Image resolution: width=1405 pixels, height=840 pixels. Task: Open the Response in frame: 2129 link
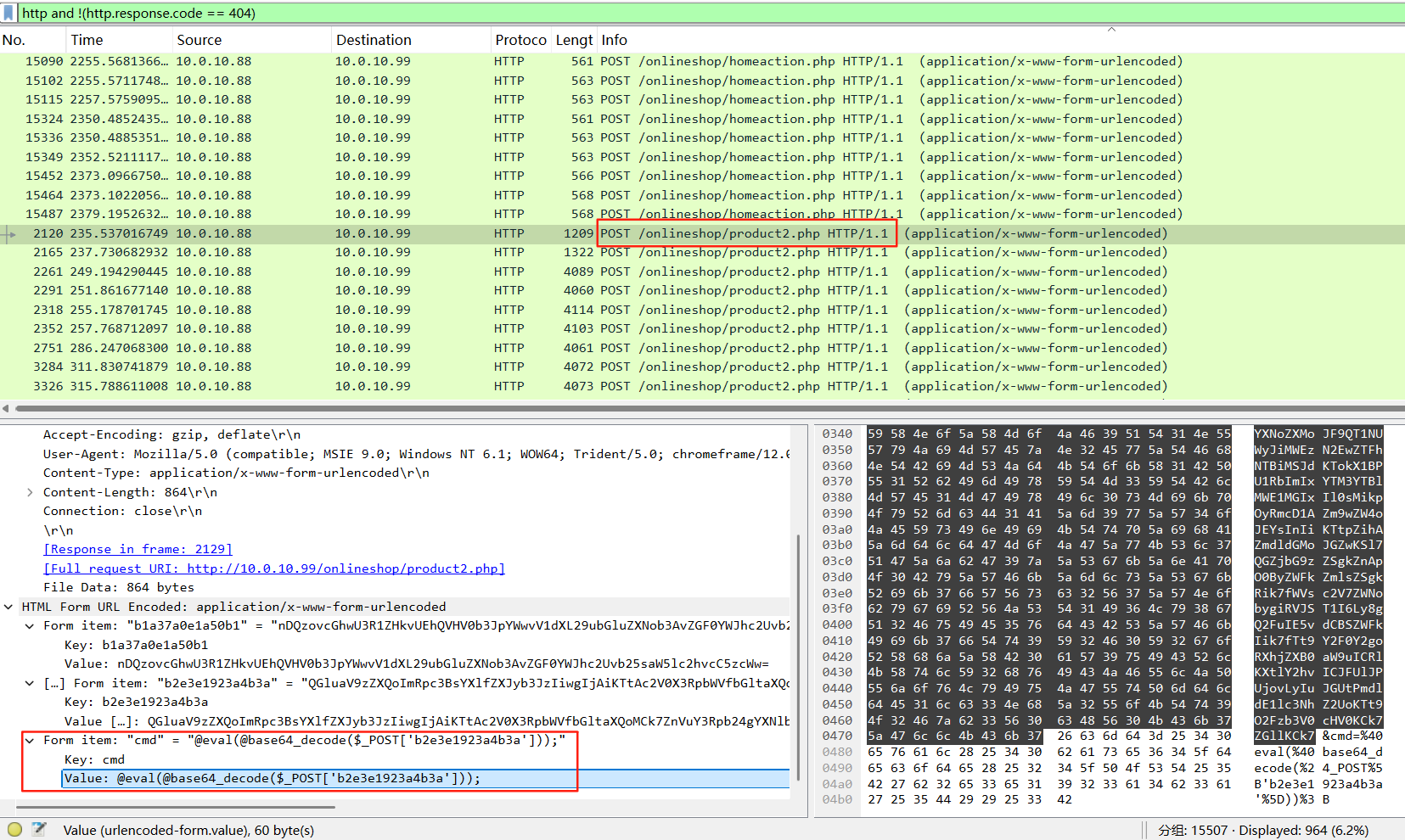[138, 549]
